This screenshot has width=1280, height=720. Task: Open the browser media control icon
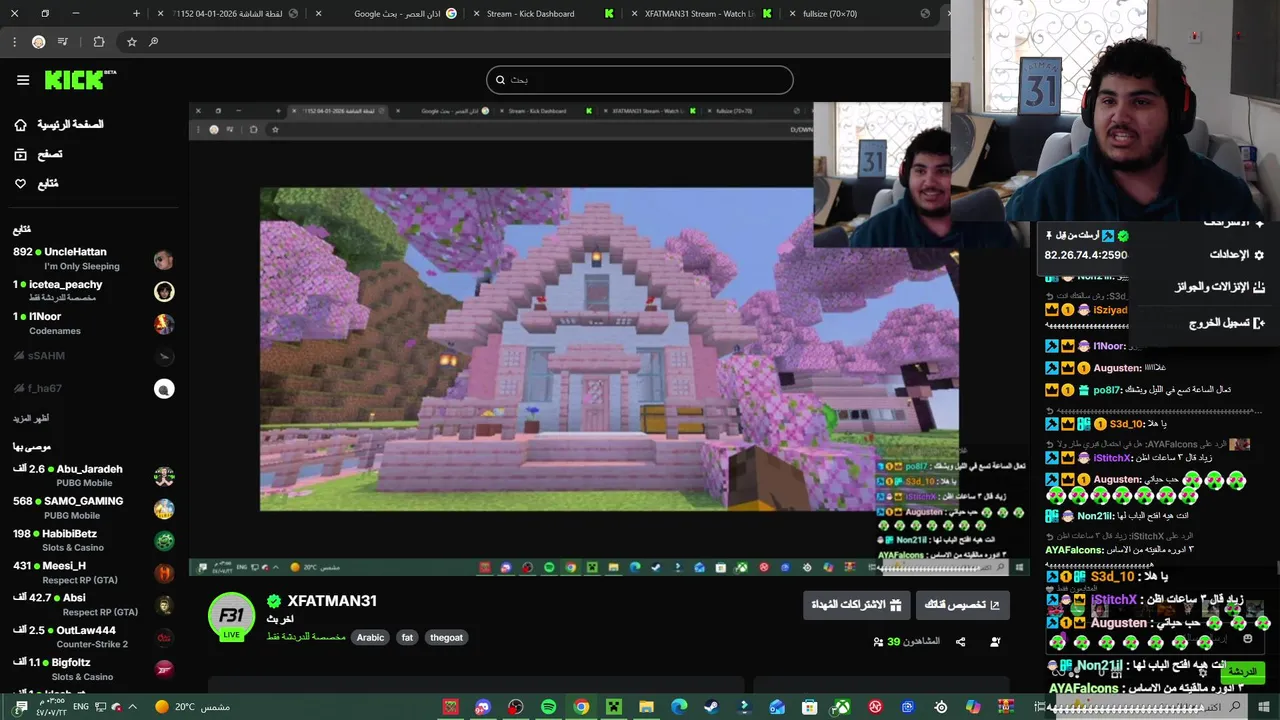63,42
